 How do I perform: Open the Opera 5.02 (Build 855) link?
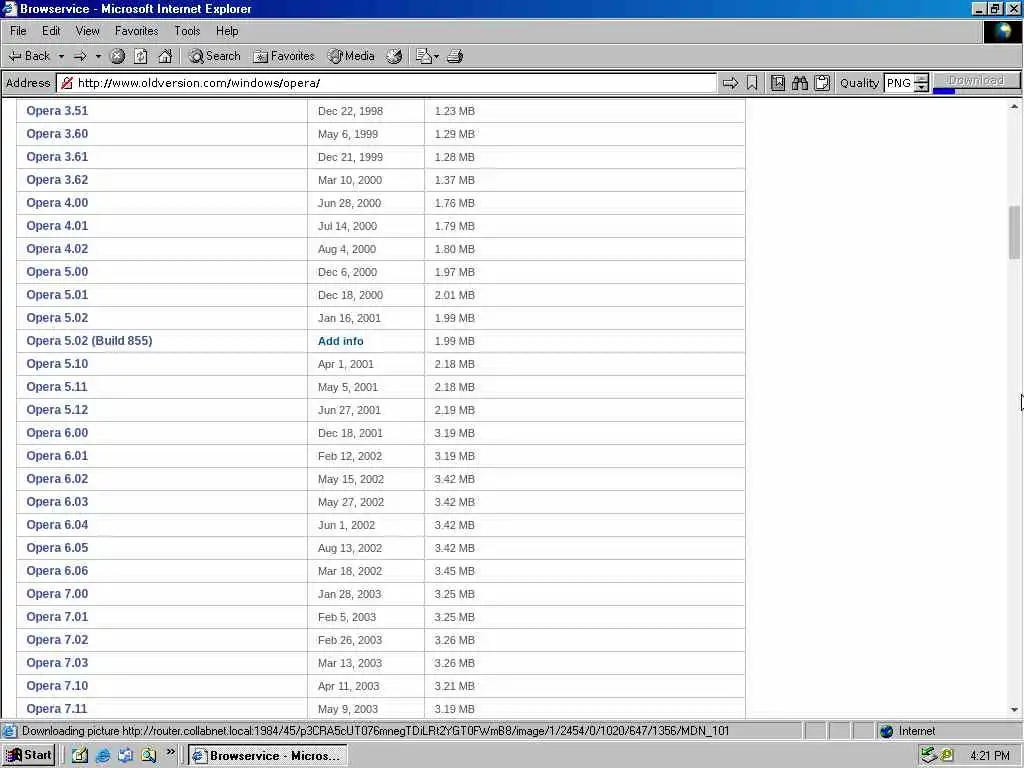pos(89,340)
